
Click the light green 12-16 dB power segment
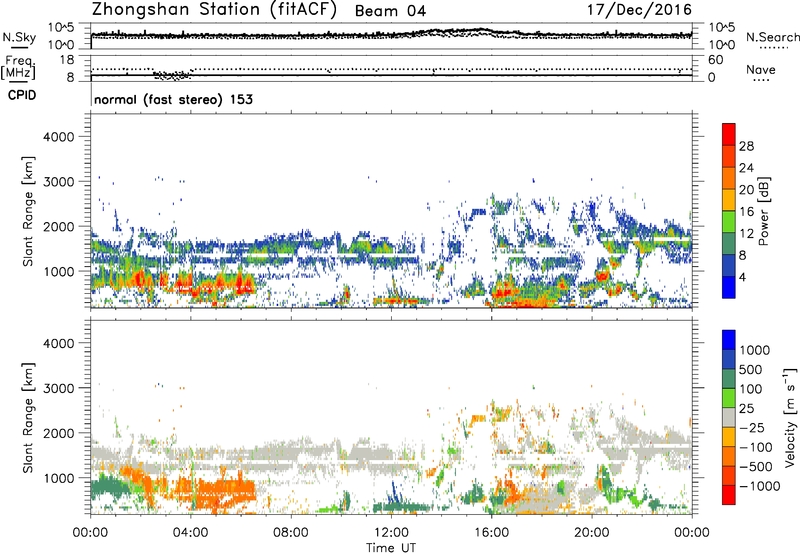[x=729, y=222]
